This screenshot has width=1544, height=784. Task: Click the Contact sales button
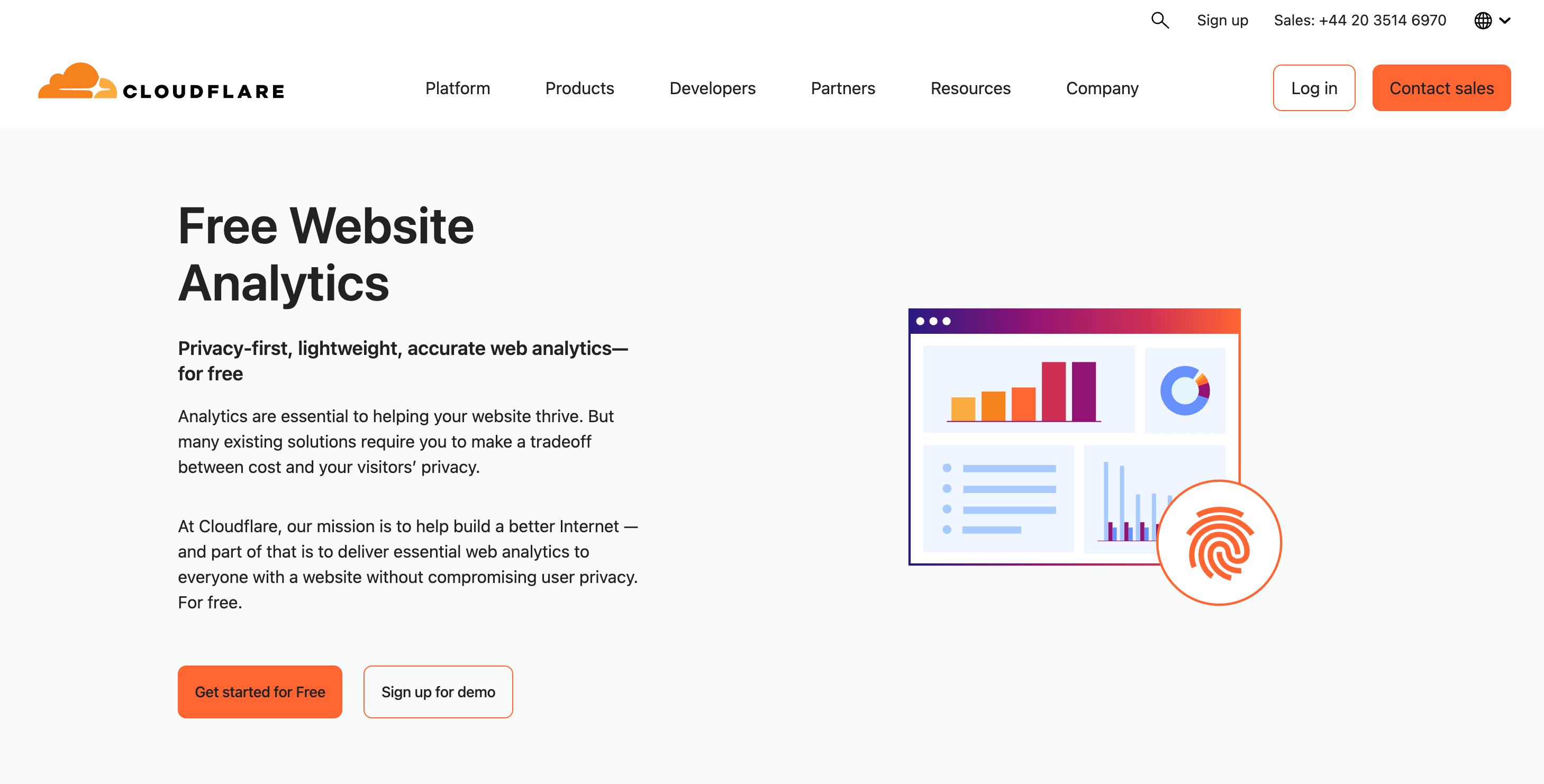1441,88
